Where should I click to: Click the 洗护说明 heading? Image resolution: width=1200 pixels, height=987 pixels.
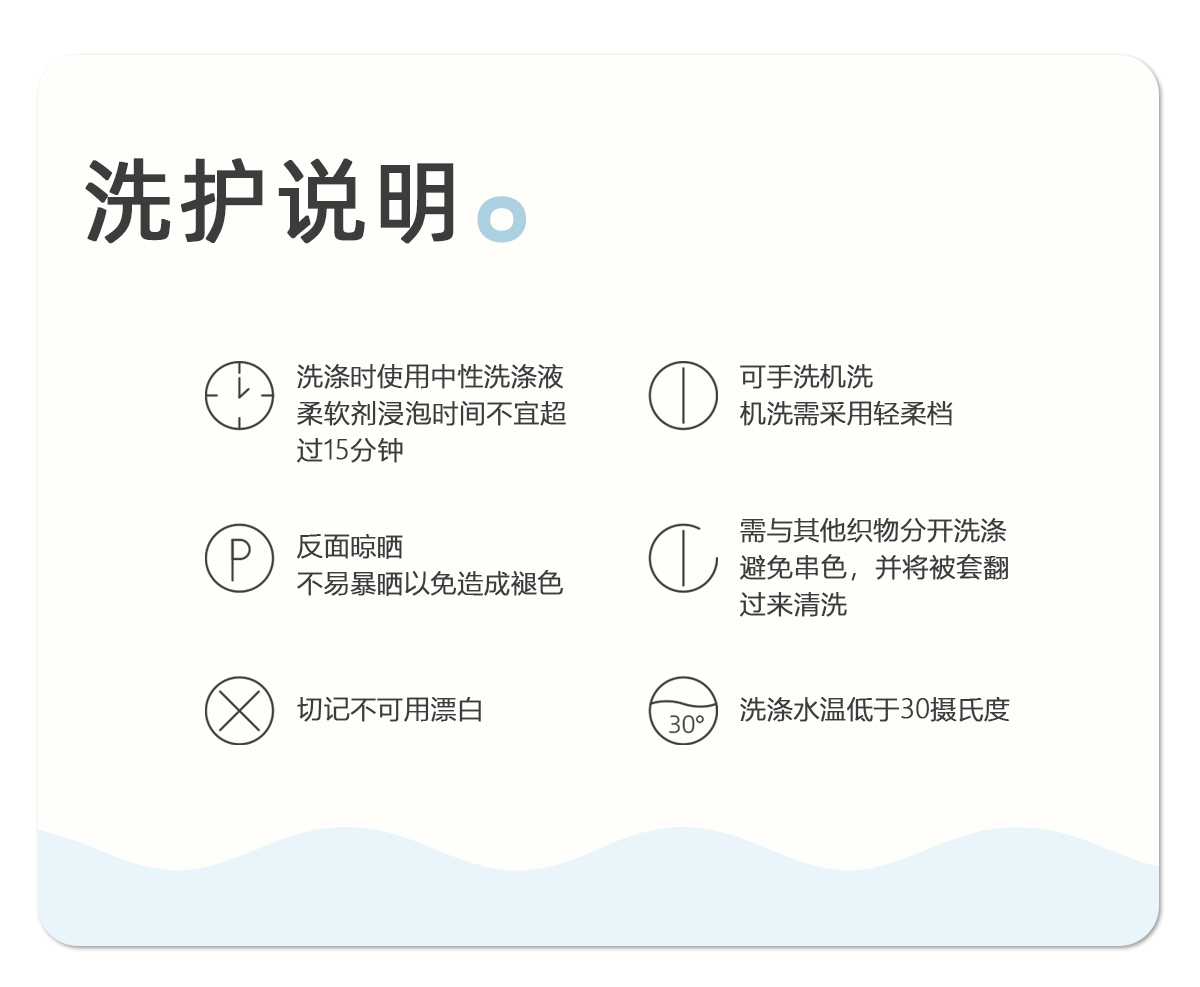272,203
